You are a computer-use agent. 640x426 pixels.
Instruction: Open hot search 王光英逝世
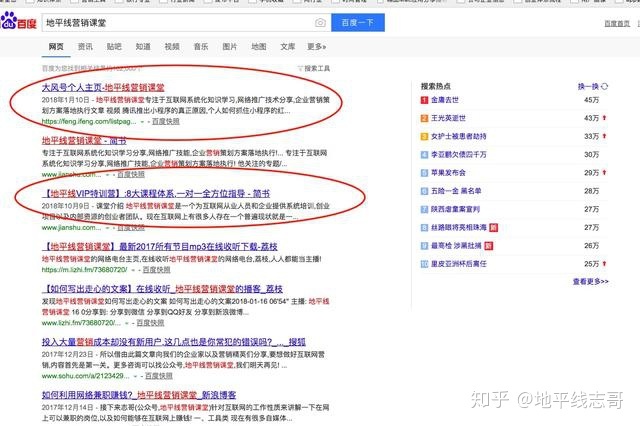pos(448,118)
